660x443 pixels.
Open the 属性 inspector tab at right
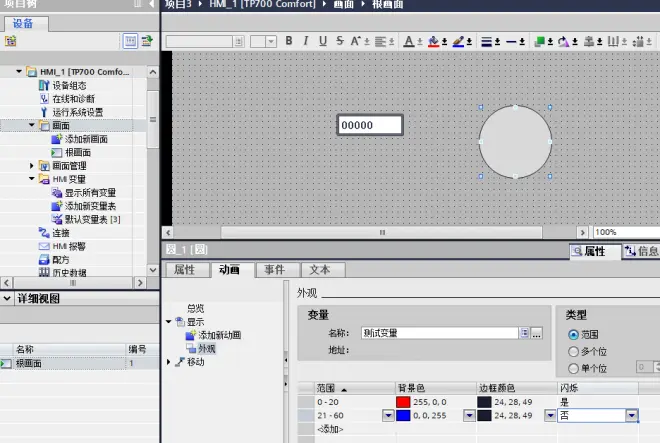point(595,251)
